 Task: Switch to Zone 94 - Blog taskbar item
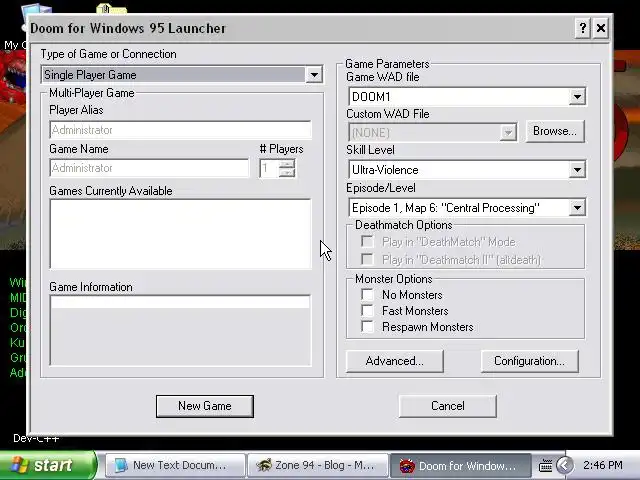tap(318, 465)
